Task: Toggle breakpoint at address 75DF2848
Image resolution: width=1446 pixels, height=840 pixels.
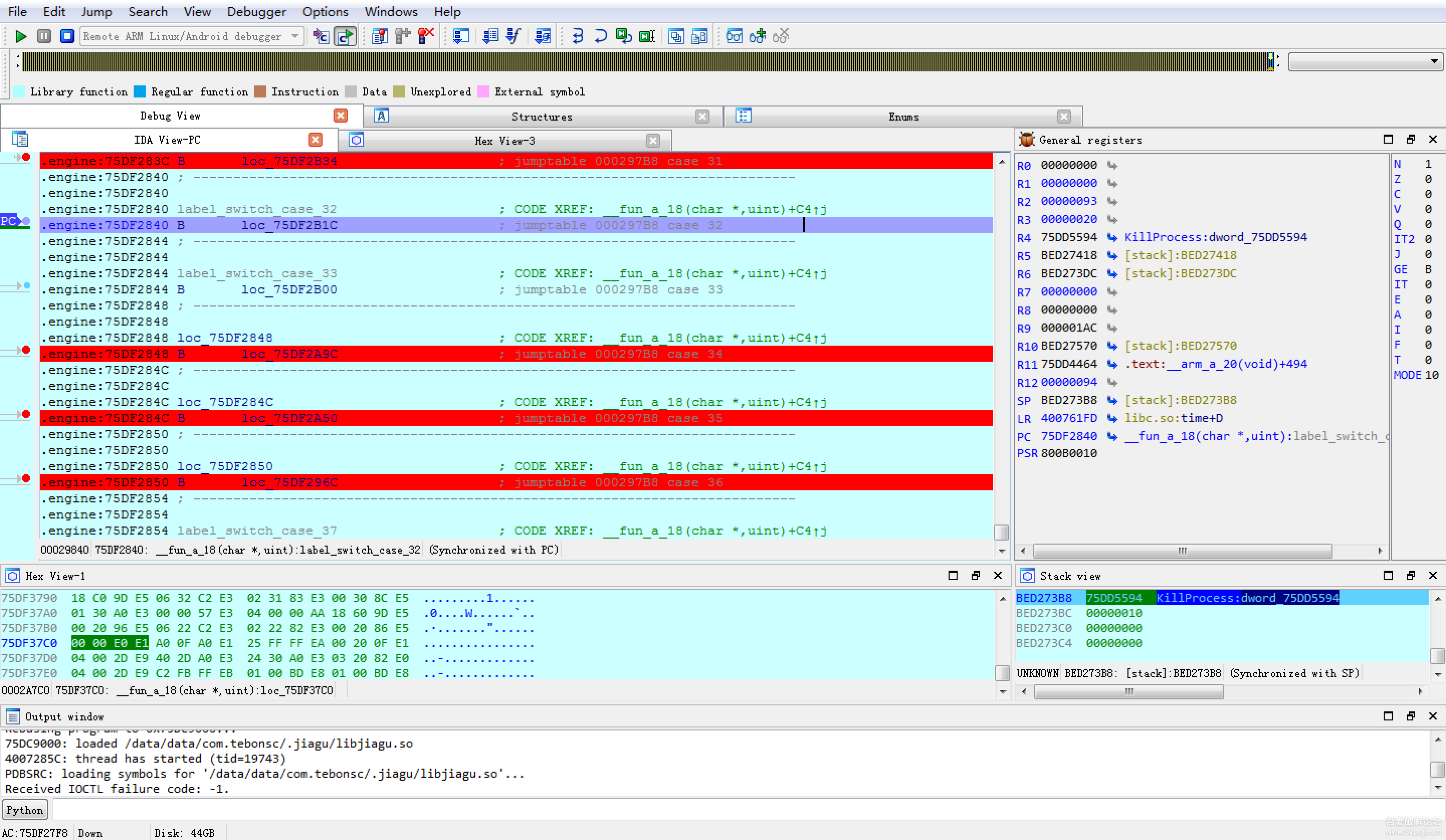Action: pos(26,350)
